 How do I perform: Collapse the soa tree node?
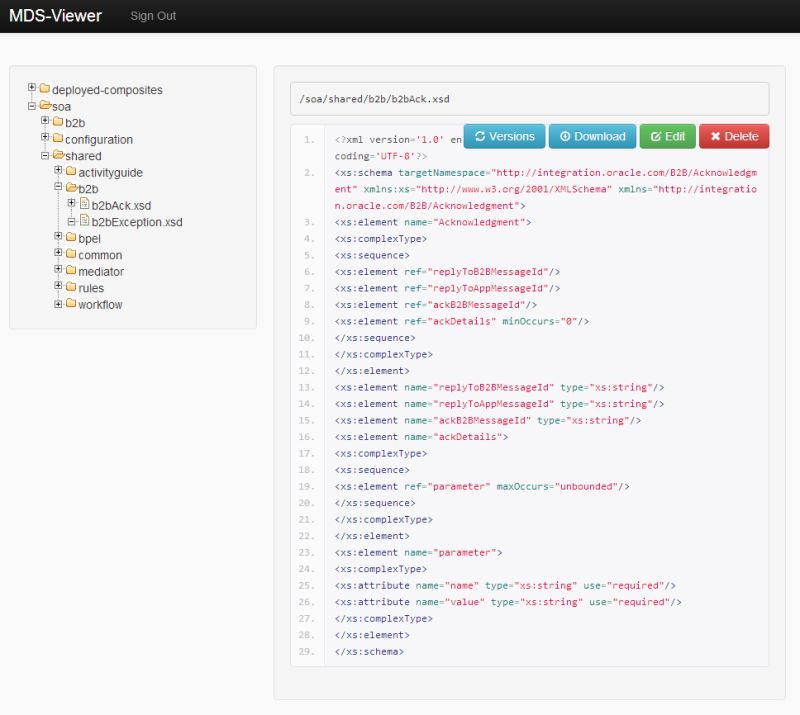pyautogui.click(x=30, y=106)
